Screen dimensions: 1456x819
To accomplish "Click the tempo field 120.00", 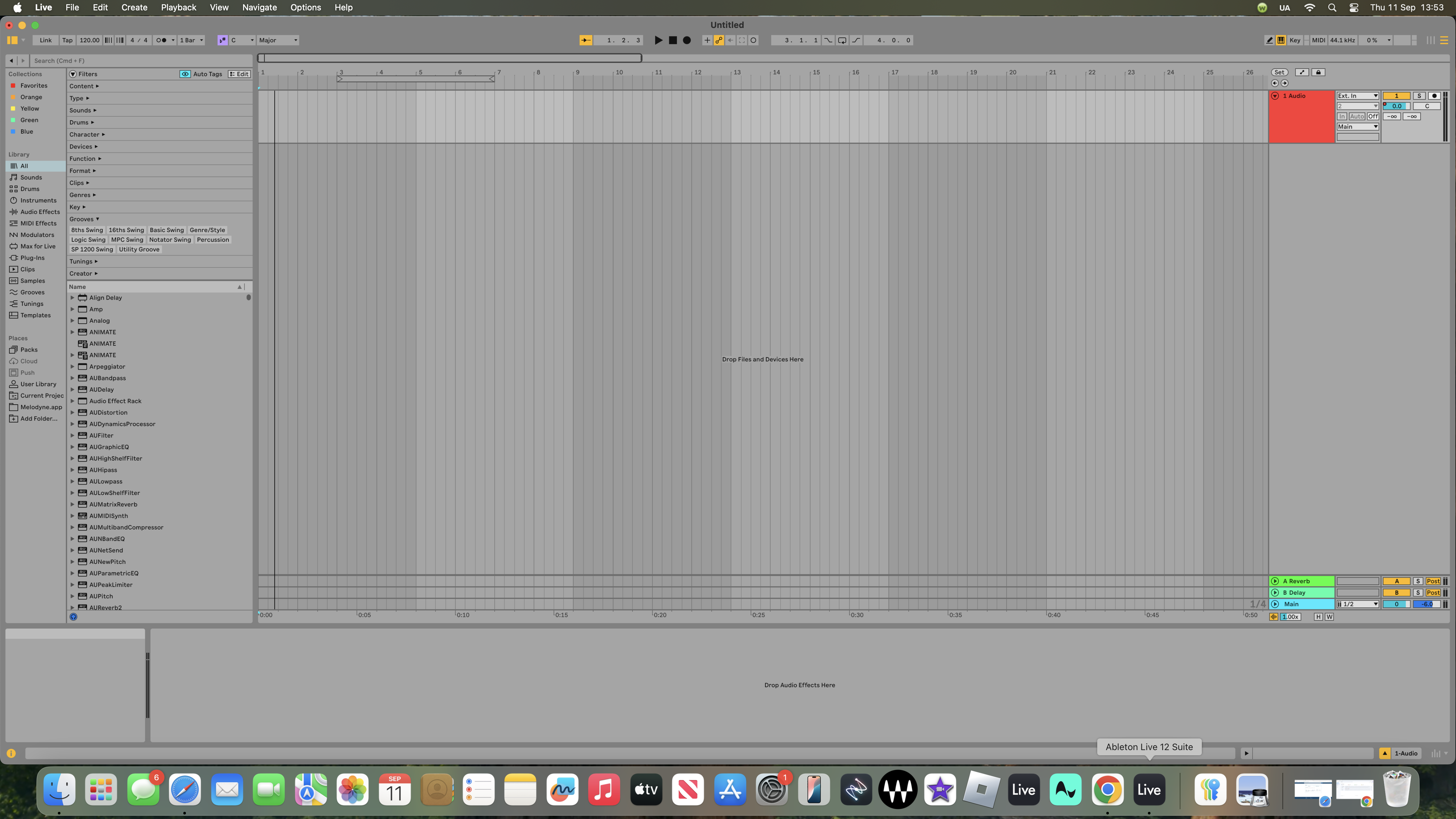I will [89, 40].
